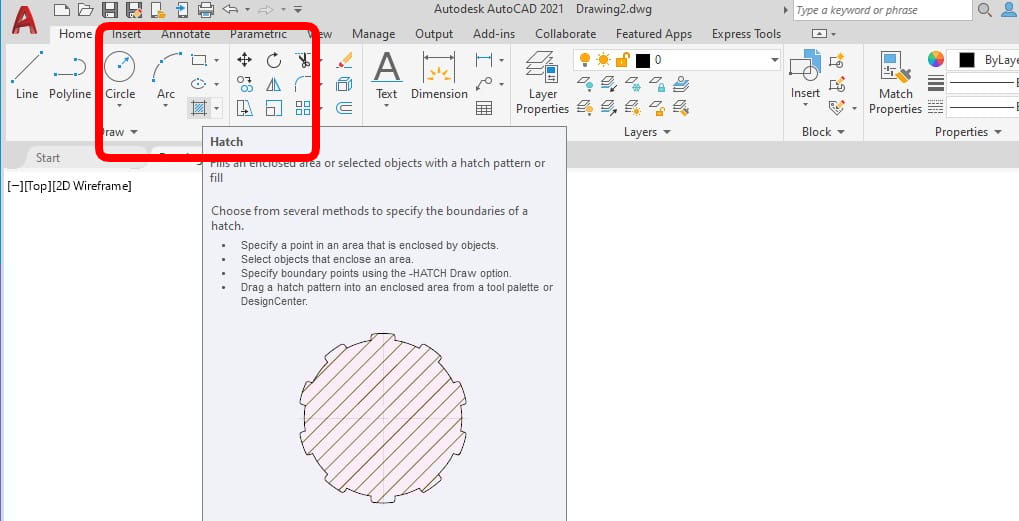The height and width of the screenshot is (521, 1019).
Task: Switch to the Insert ribbon tab
Action: [126, 34]
